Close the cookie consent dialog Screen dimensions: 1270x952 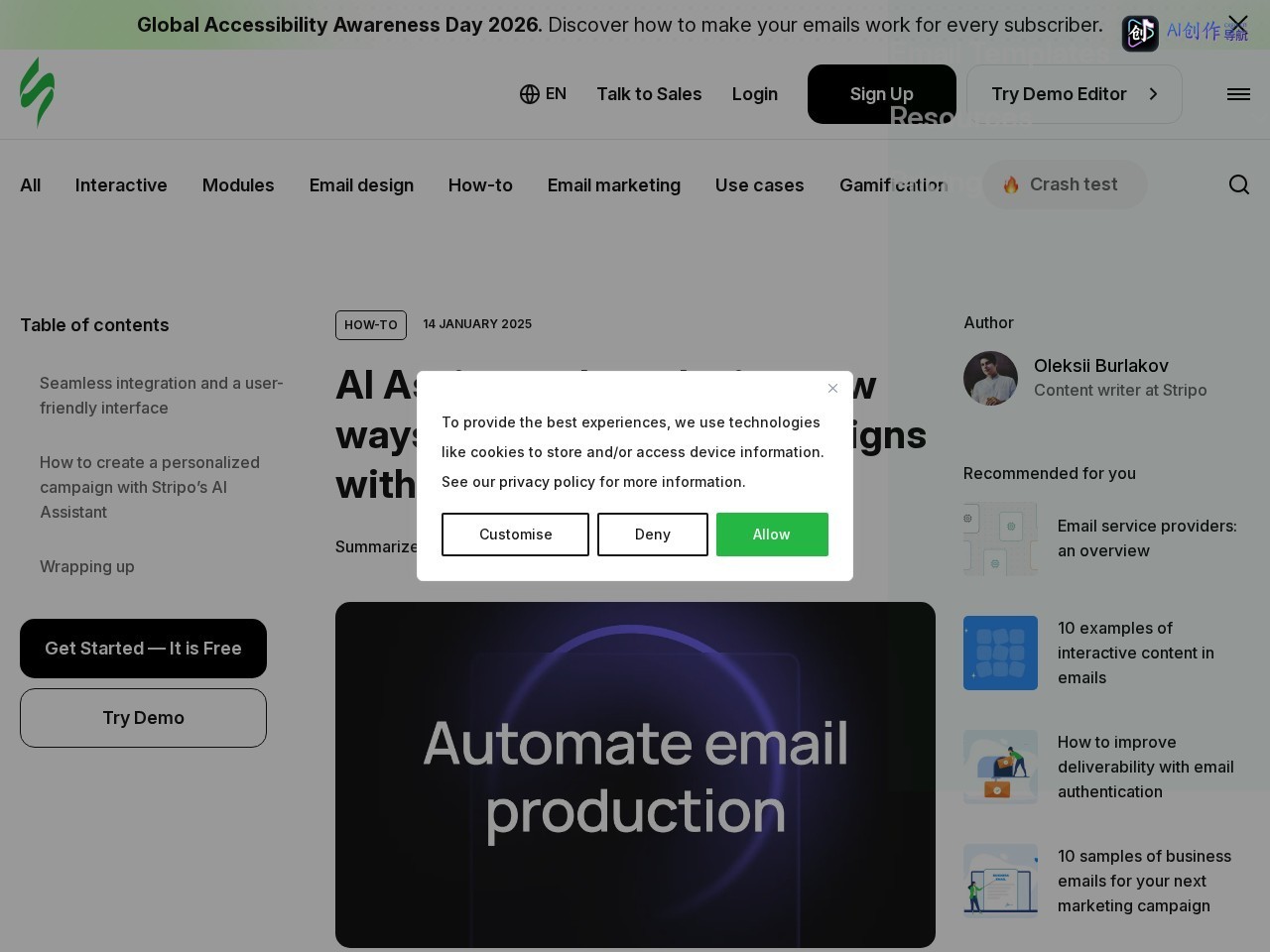832,388
